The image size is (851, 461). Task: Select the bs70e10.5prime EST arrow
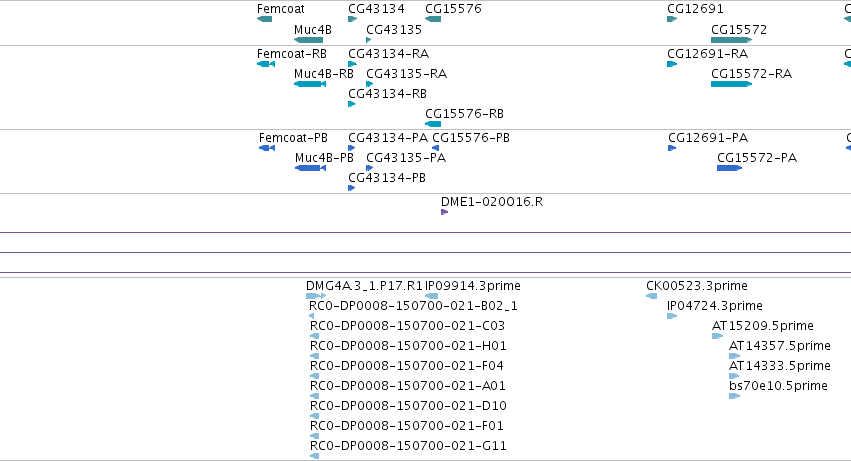tap(734, 396)
